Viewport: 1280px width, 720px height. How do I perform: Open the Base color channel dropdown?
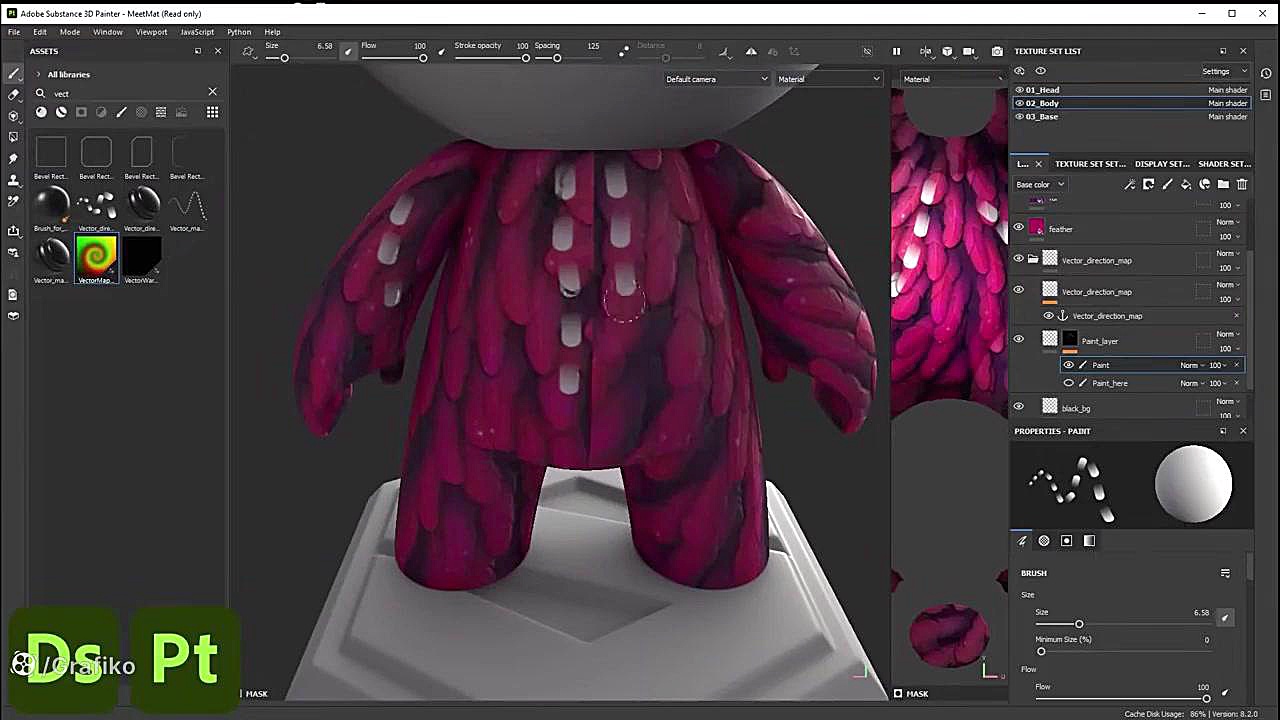[1040, 184]
